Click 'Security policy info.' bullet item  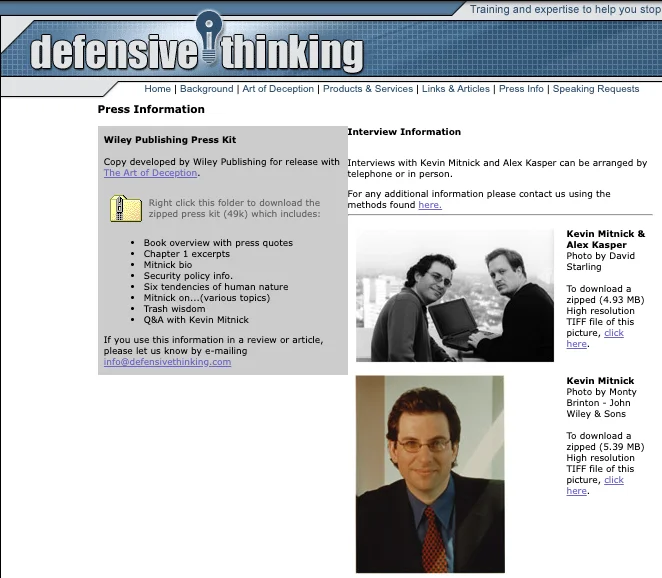point(188,276)
